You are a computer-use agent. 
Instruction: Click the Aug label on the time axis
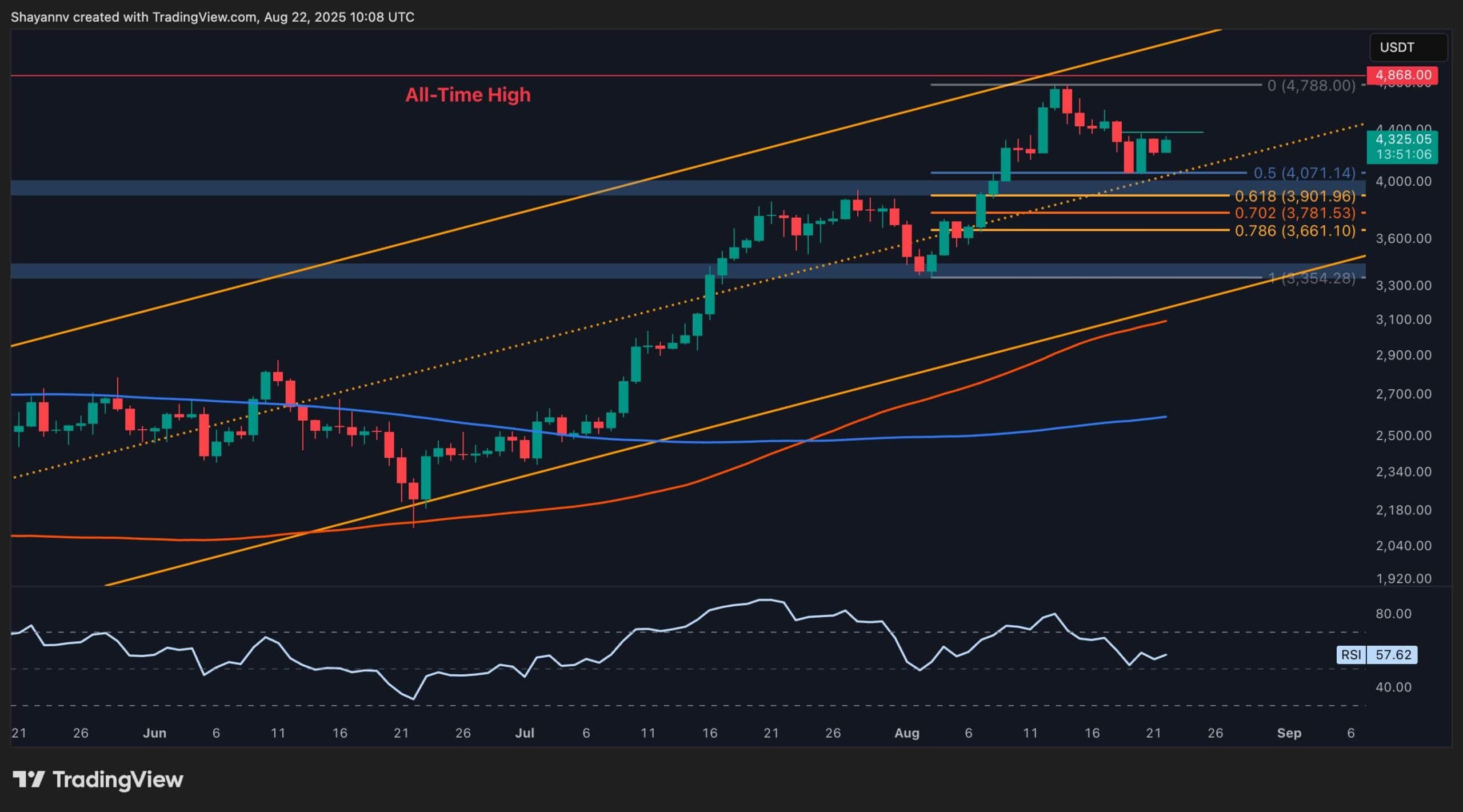pos(907,733)
